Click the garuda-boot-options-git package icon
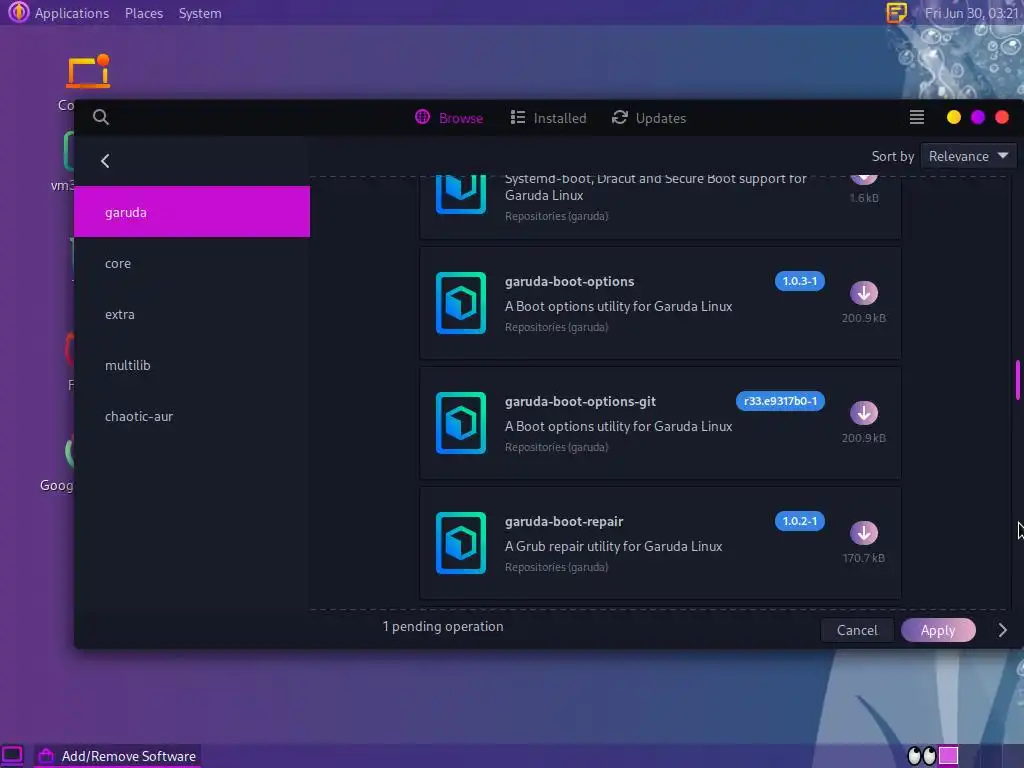Image resolution: width=1024 pixels, height=768 pixels. [461, 423]
